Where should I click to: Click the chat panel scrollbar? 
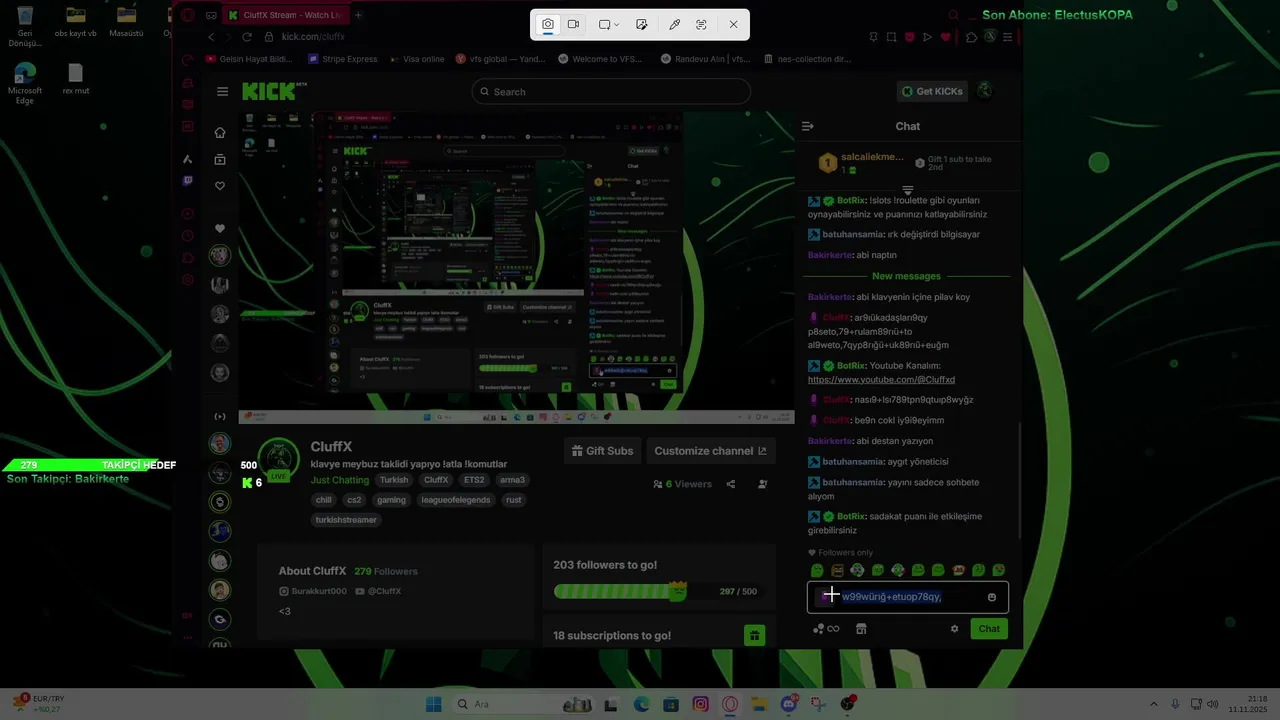coord(1019,480)
